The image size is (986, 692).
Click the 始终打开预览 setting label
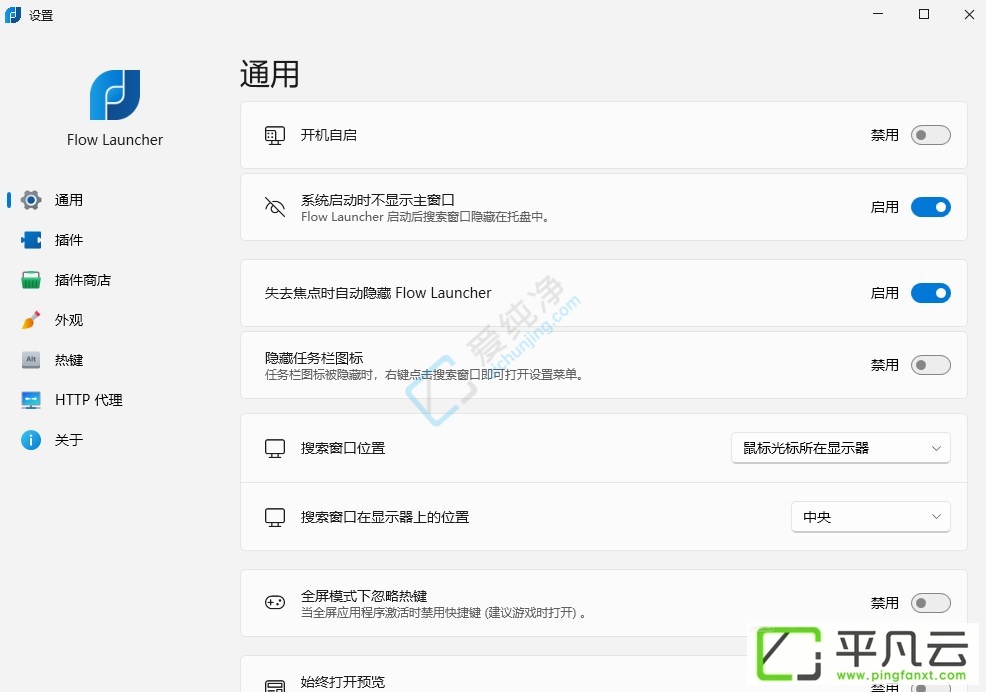[x=343, y=682]
